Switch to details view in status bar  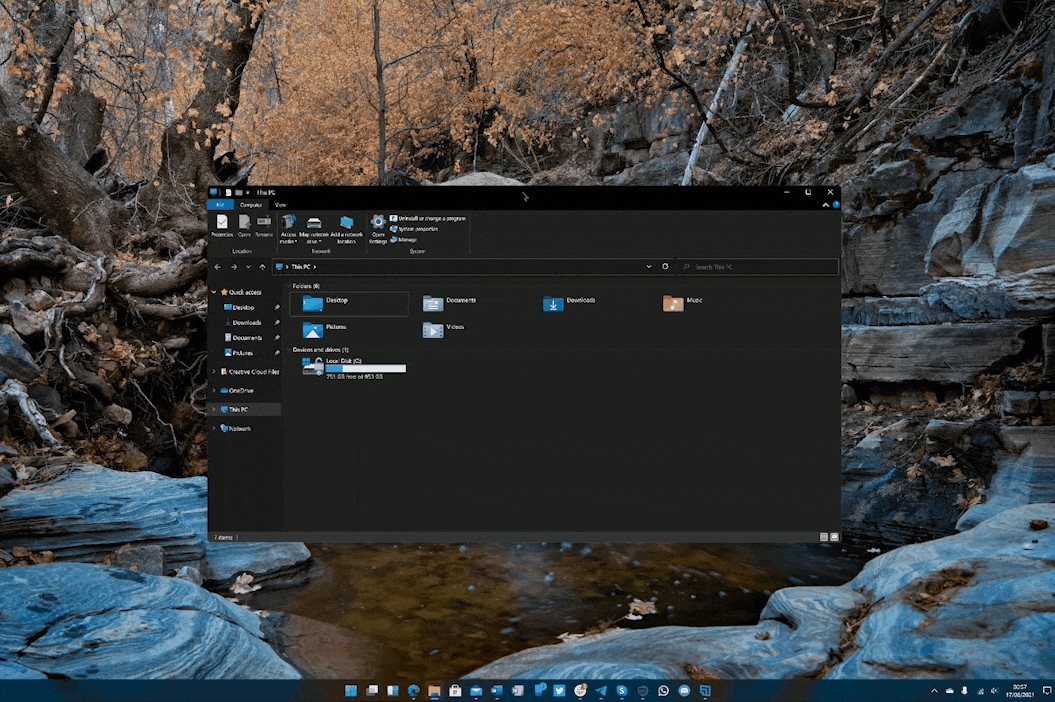coord(824,537)
